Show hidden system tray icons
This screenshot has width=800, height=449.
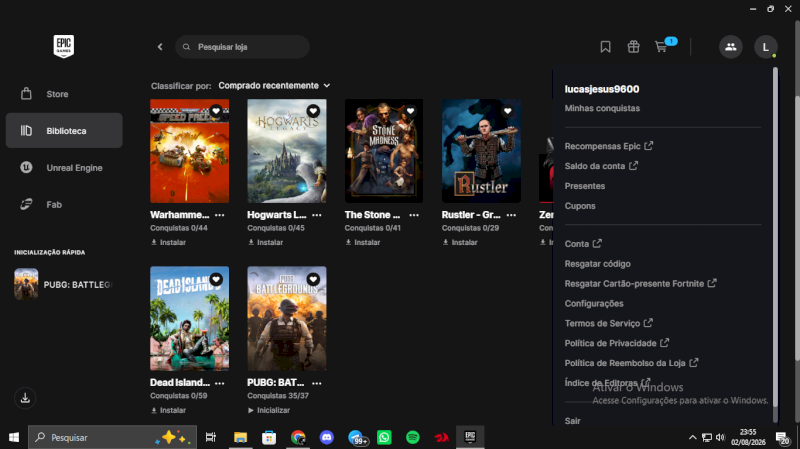click(x=692, y=437)
